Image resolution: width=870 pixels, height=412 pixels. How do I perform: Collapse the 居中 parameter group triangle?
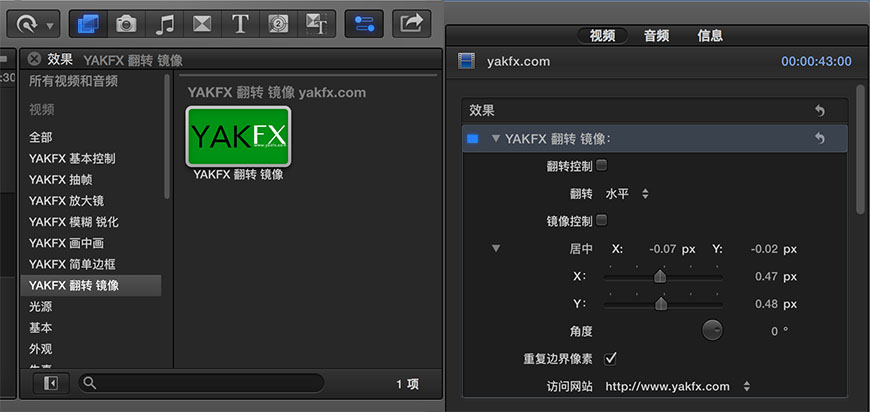click(x=496, y=248)
